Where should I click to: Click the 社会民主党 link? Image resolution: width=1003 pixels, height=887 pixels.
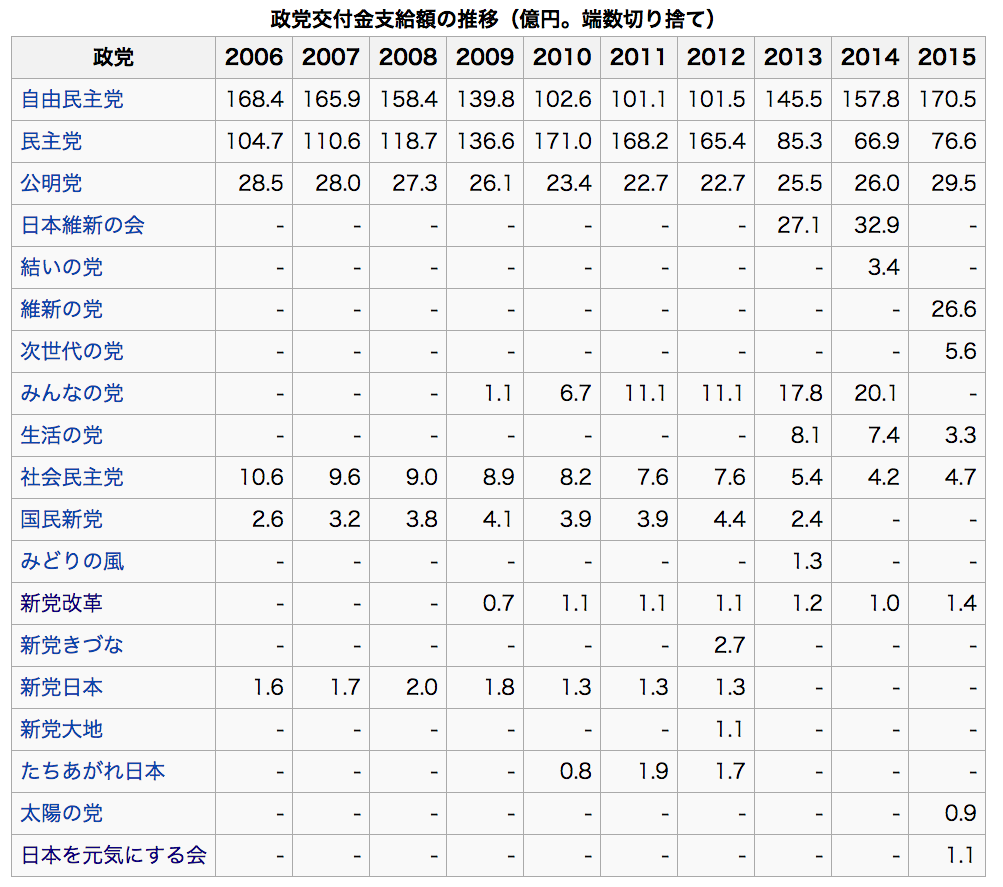coord(72,477)
